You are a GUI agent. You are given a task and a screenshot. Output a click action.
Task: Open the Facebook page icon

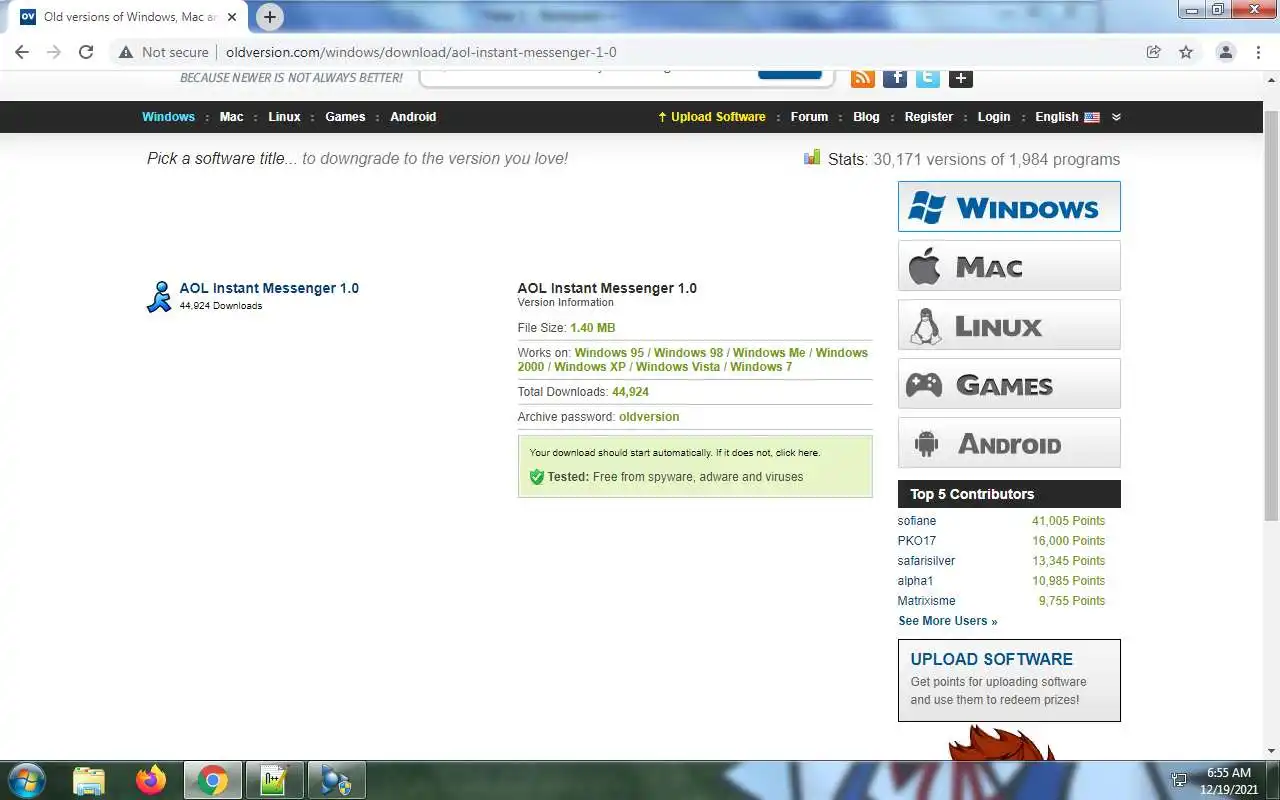click(x=895, y=77)
